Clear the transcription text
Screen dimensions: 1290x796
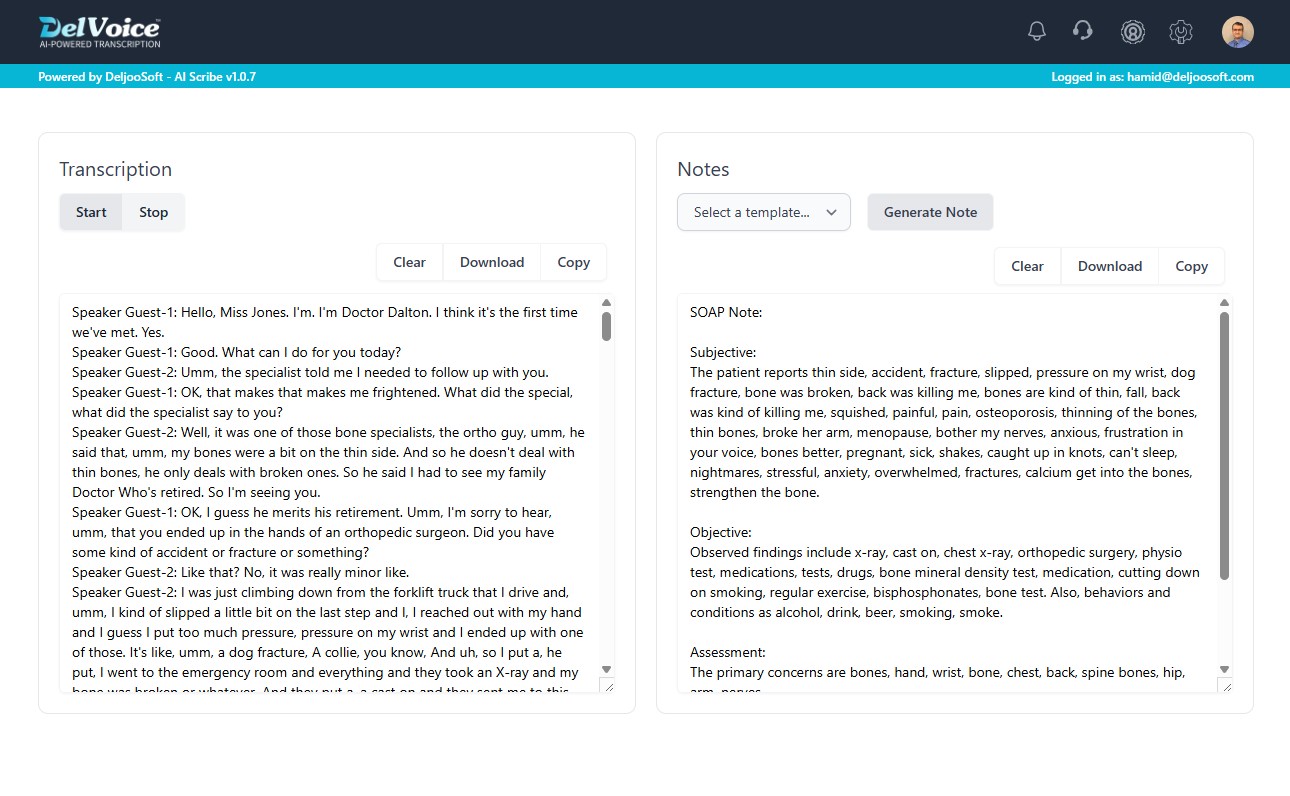pos(409,262)
